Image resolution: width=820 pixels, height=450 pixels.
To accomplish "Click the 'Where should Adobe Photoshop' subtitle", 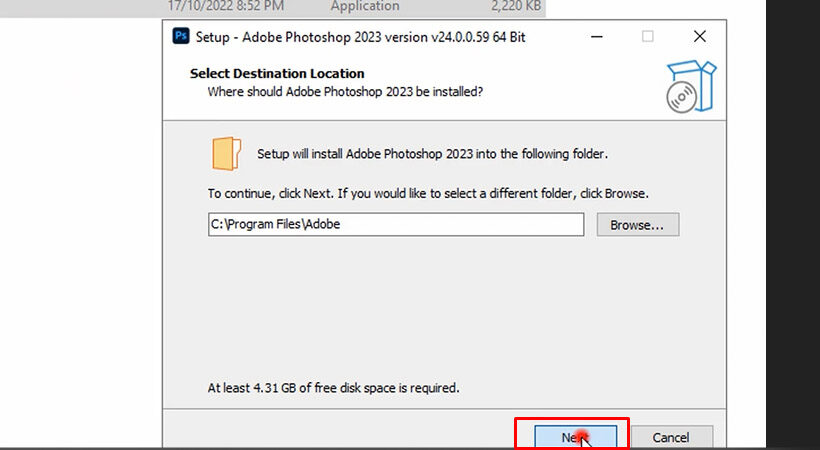I will pos(345,91).
